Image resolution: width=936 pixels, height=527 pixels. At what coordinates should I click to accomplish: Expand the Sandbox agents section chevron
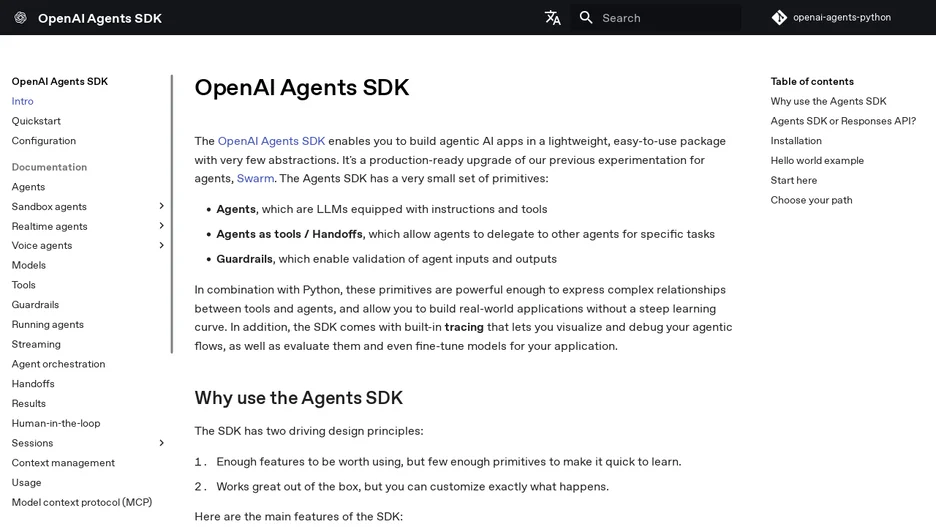[161, 206]
